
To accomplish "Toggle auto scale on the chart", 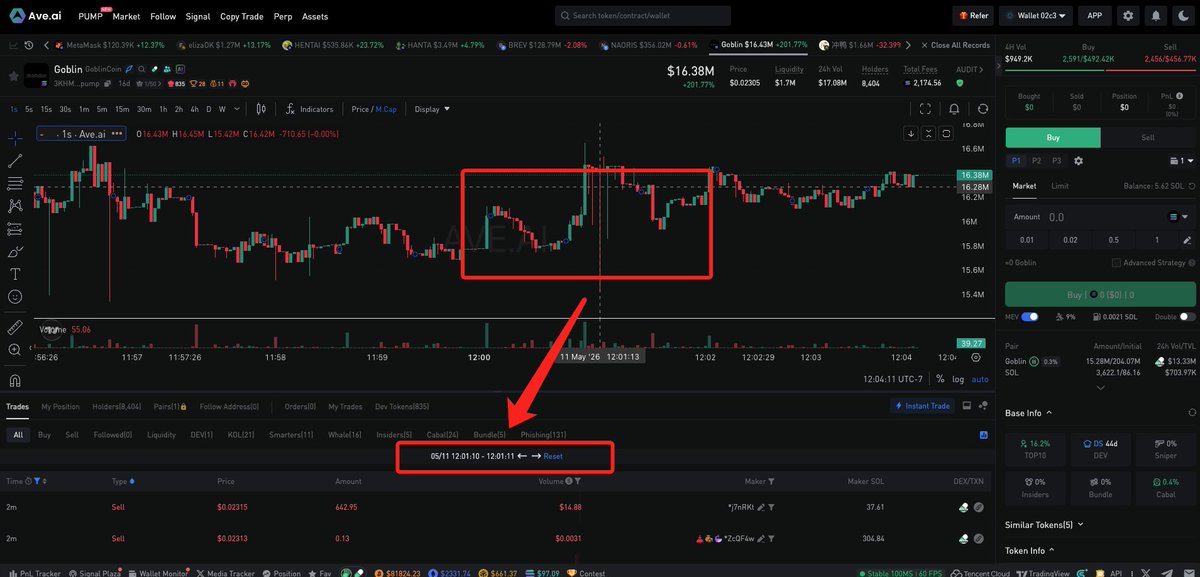I will [980, 379].
